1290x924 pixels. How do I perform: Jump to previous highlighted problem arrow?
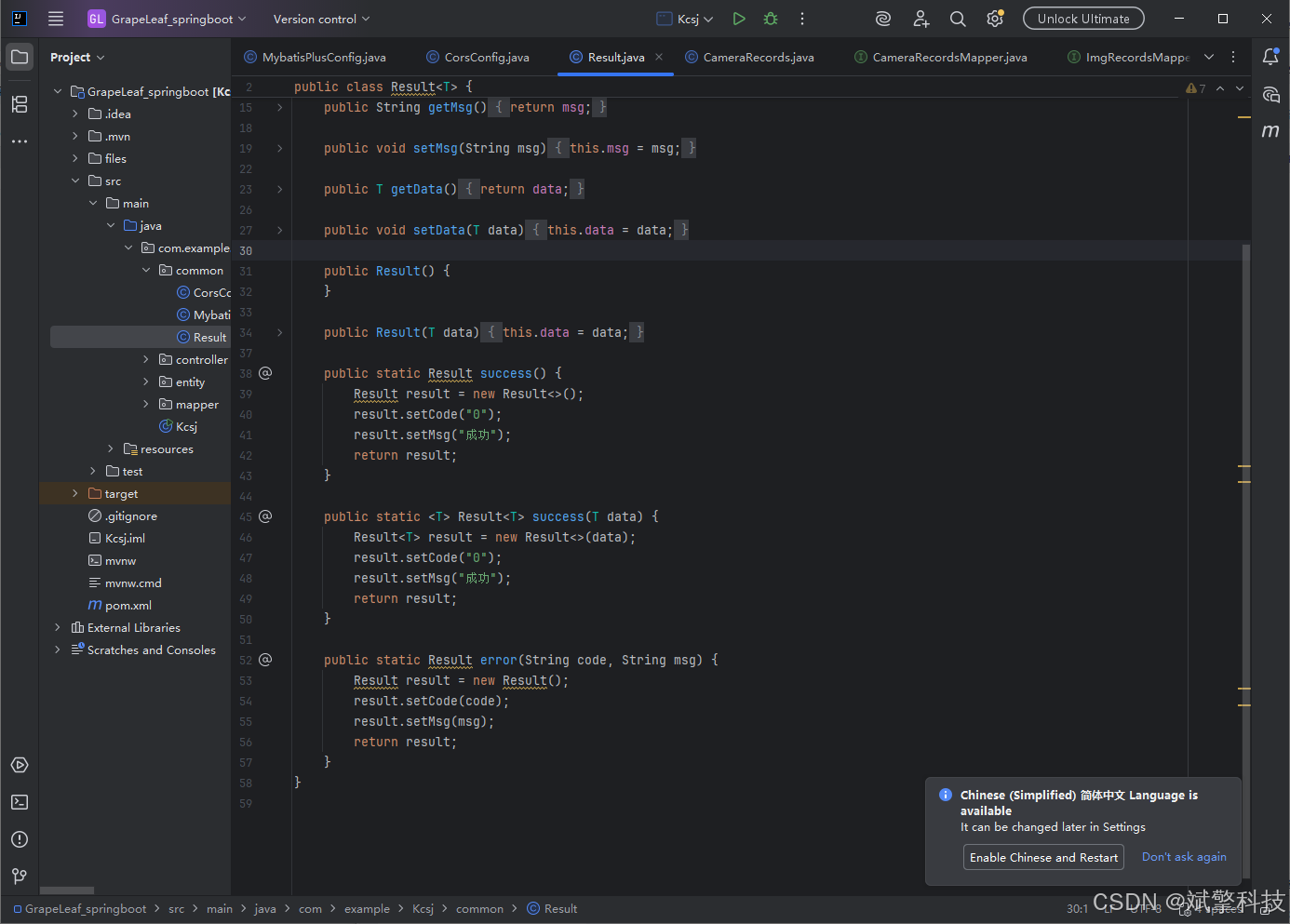[x=1220, y=88]
